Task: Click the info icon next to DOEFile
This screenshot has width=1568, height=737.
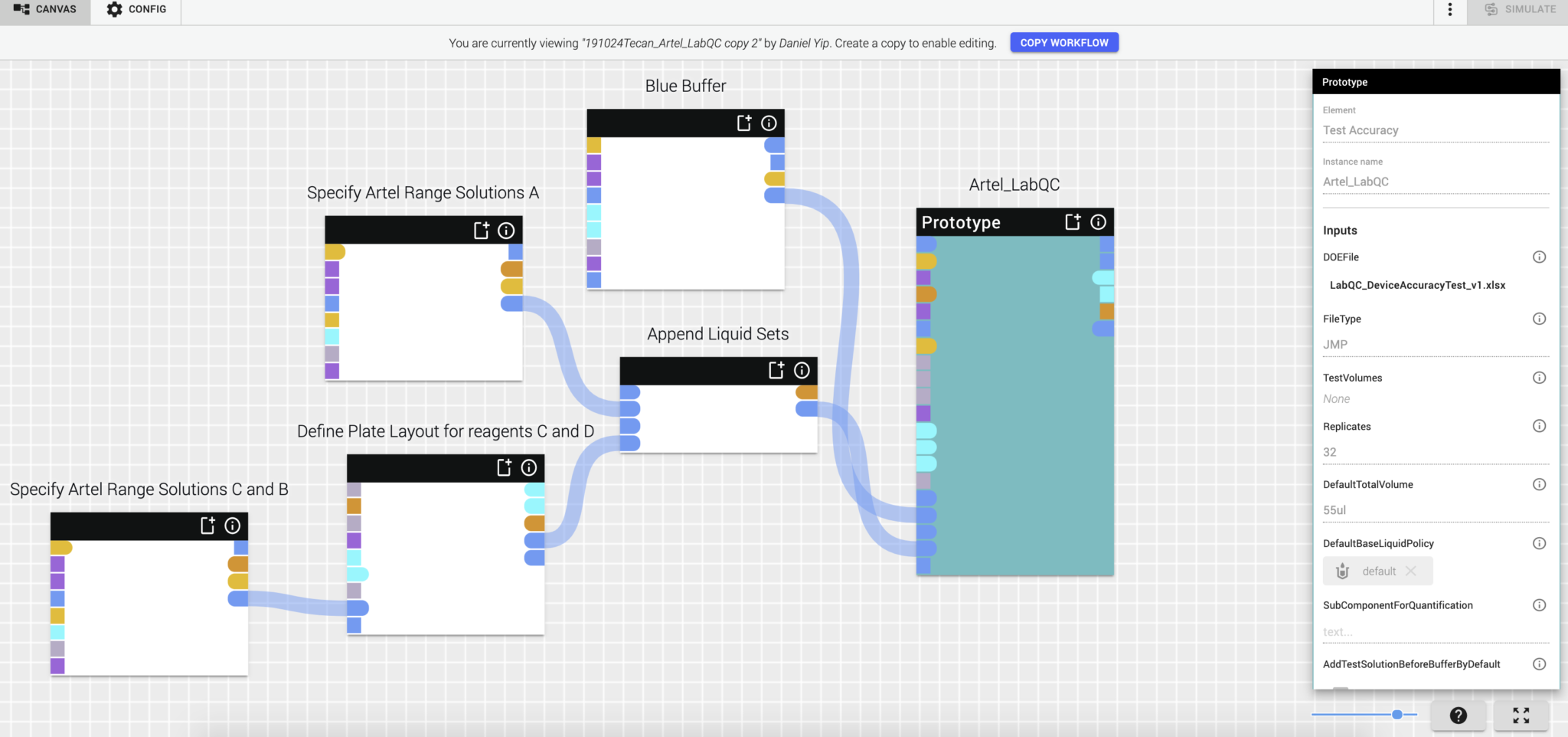Action: coord(1540,257)
